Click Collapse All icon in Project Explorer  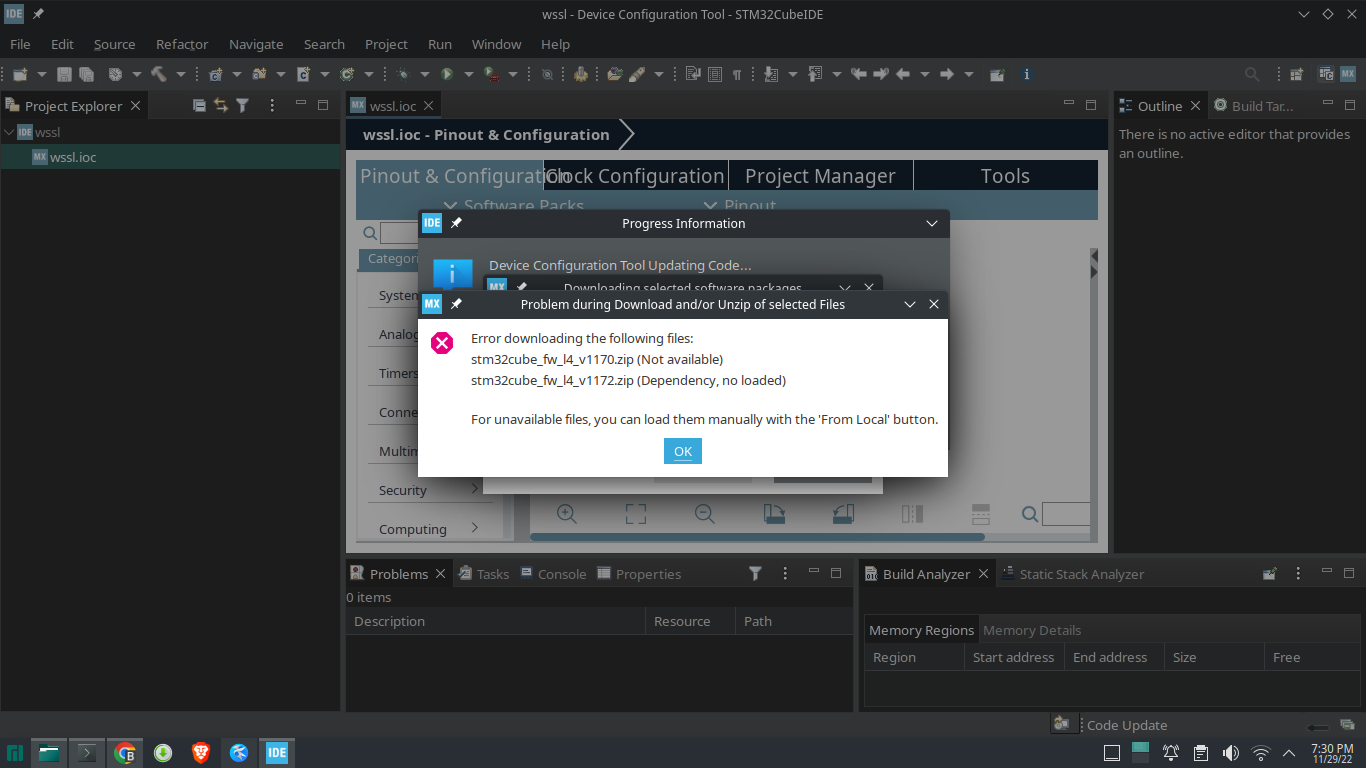pyautogui.click(x=199, y=105)
